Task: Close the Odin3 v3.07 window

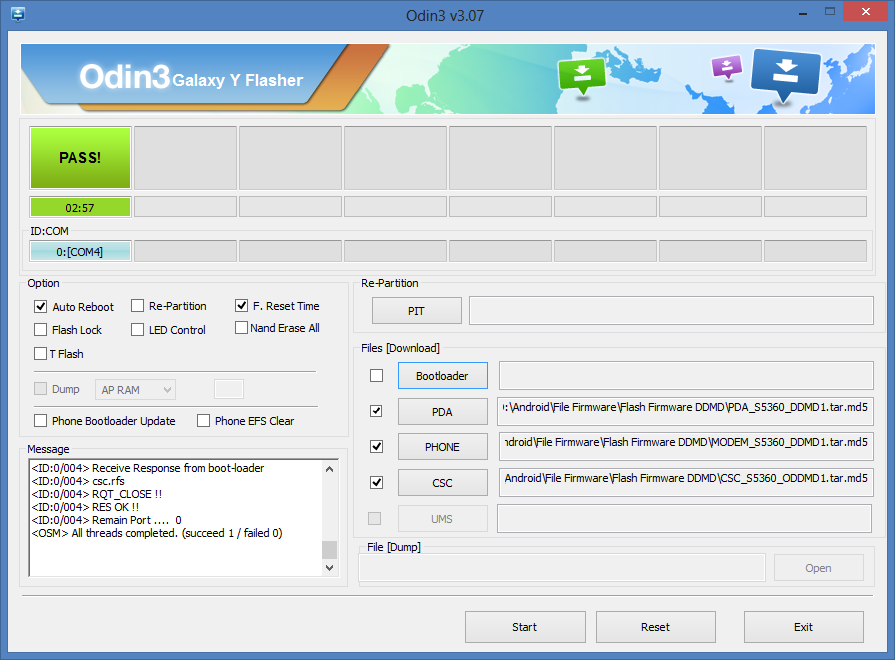Action: click(x=865, y=11)
